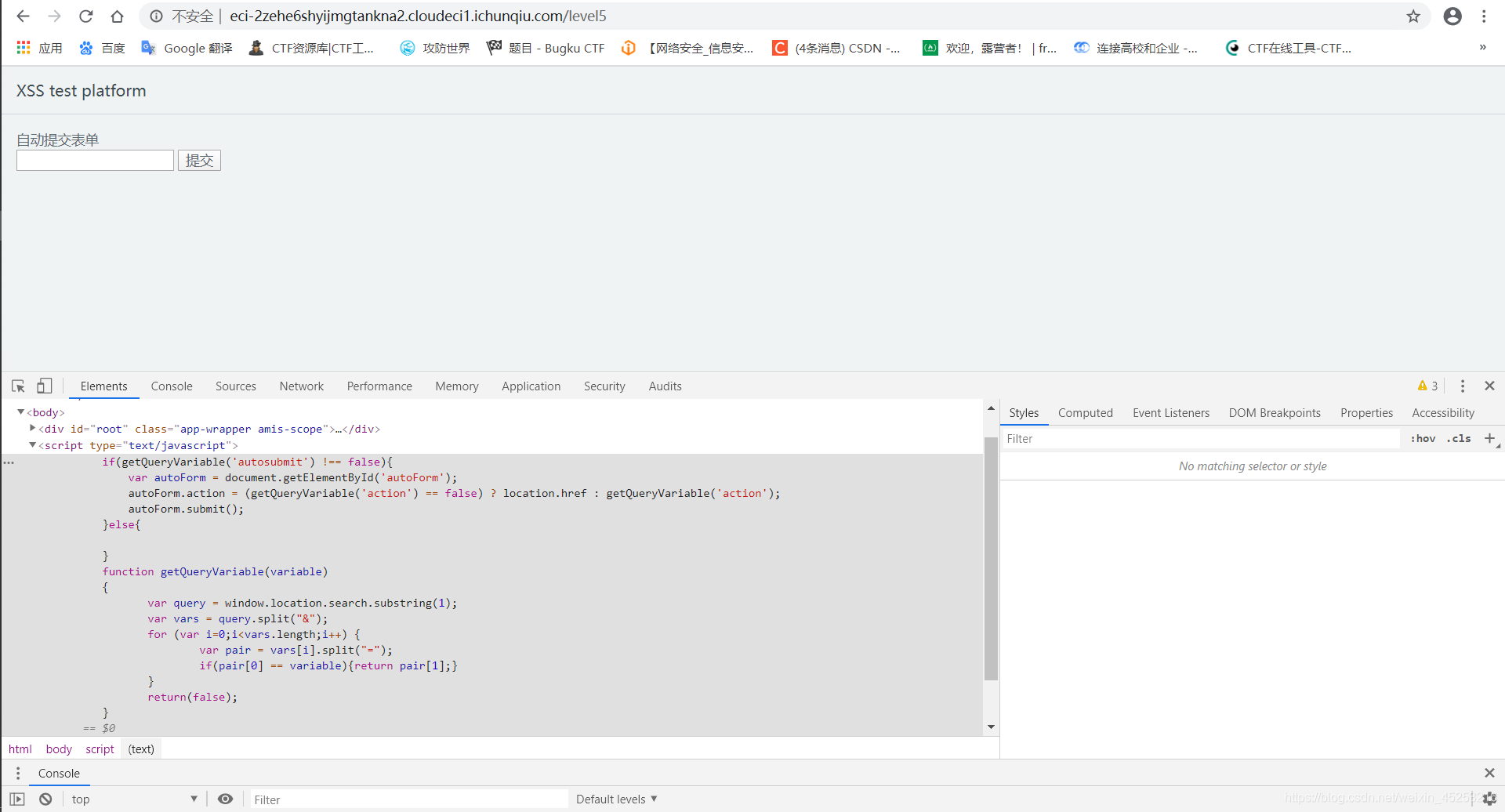The width and height of the screenshot is (1505, 812).
Task: Open the CTF资源库 bookmark
Action: point(311,48)
